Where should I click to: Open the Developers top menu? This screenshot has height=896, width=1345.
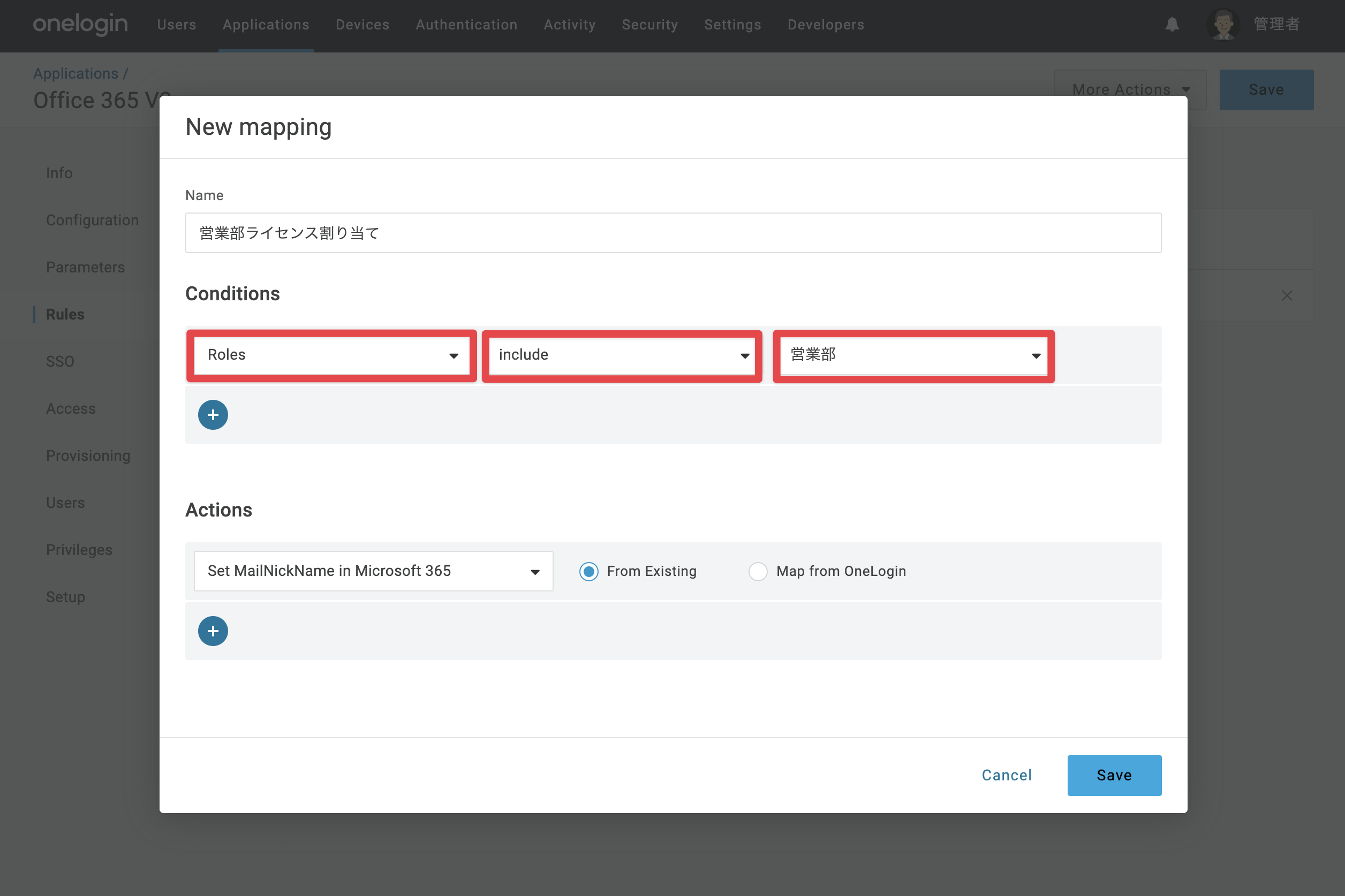pos(826,25)
